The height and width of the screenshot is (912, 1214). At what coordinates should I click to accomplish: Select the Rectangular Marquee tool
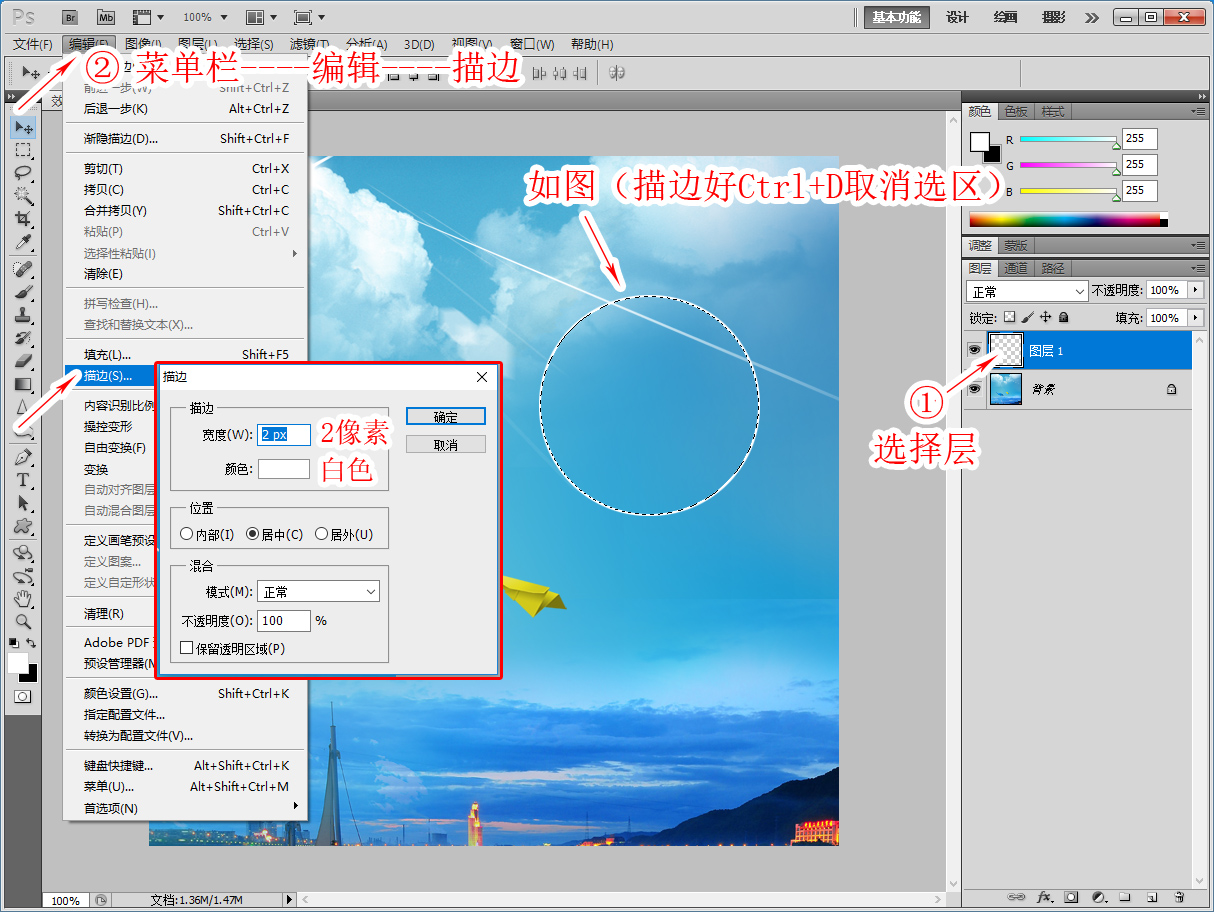pos(24,150)
